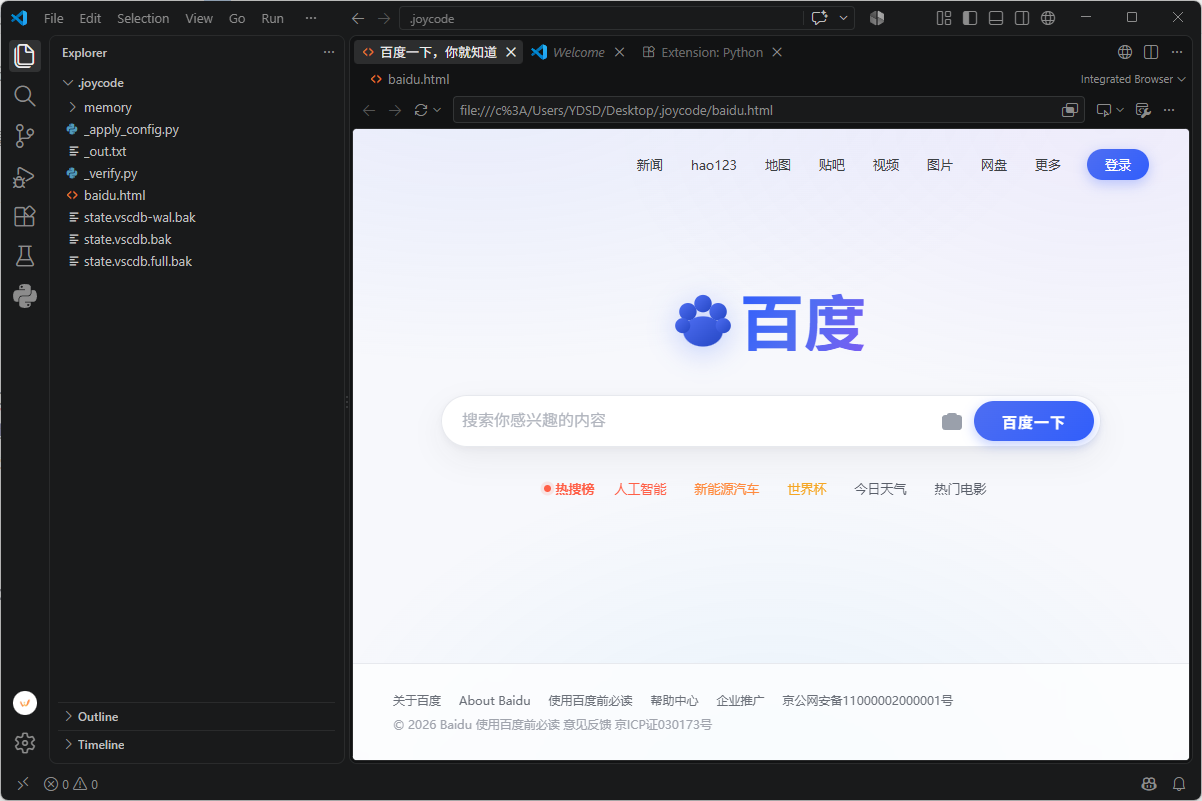Open the chat dropdown arrow in title bar
Screen dimensions: 1202x801
[x=845, y=18]
